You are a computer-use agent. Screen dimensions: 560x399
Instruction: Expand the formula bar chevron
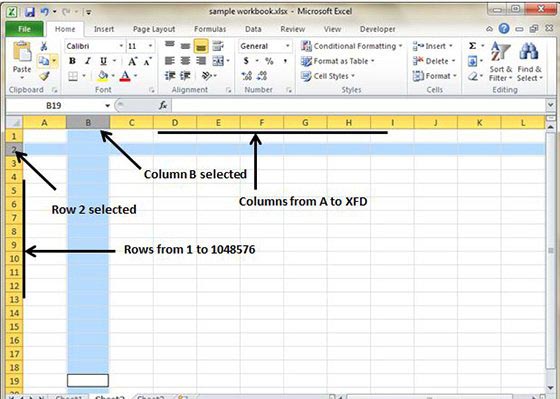pyautogui.click(x=550, y=105)
